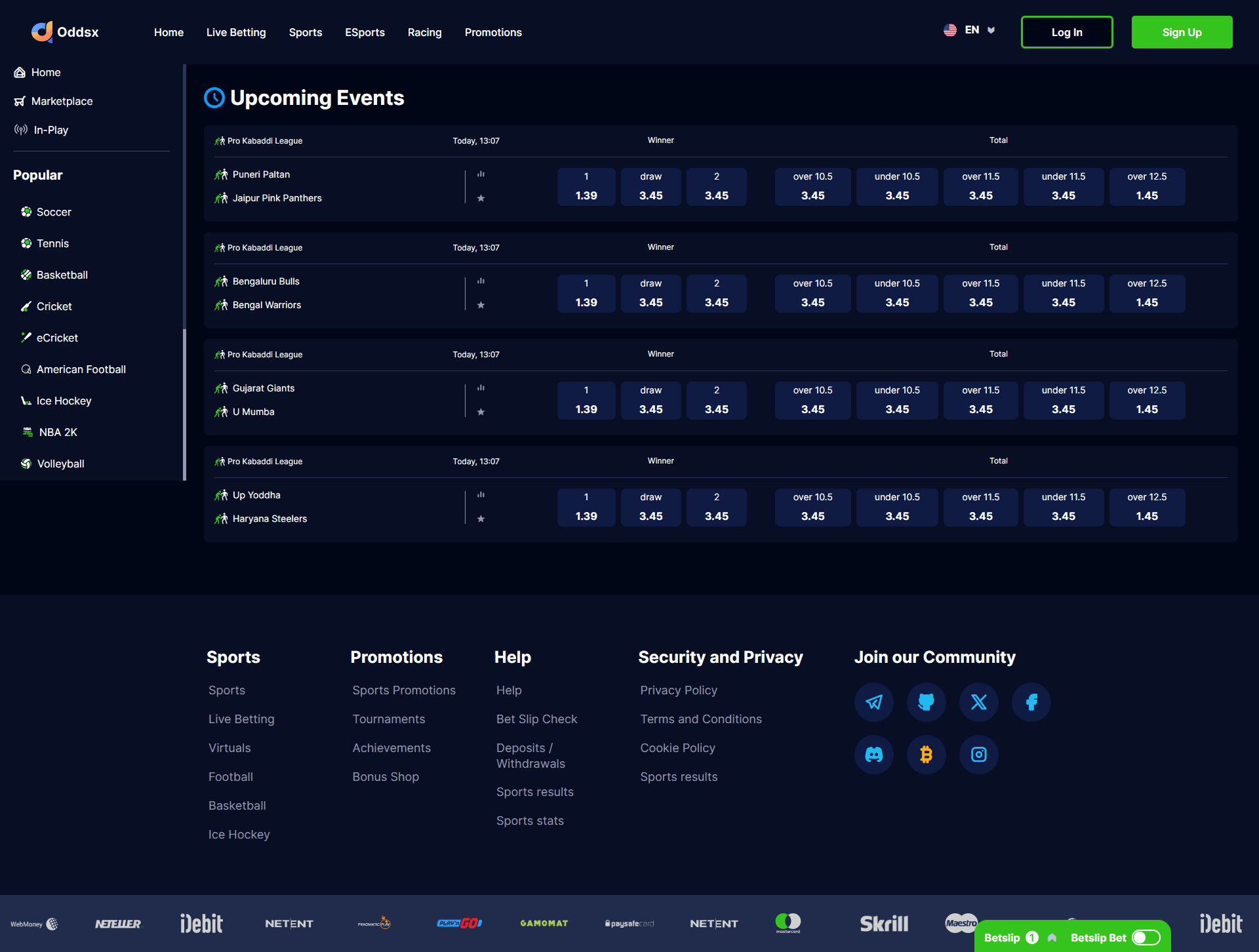Open the Discord community icon
This screenshot has width=1259, height=952.
point(873,755)
